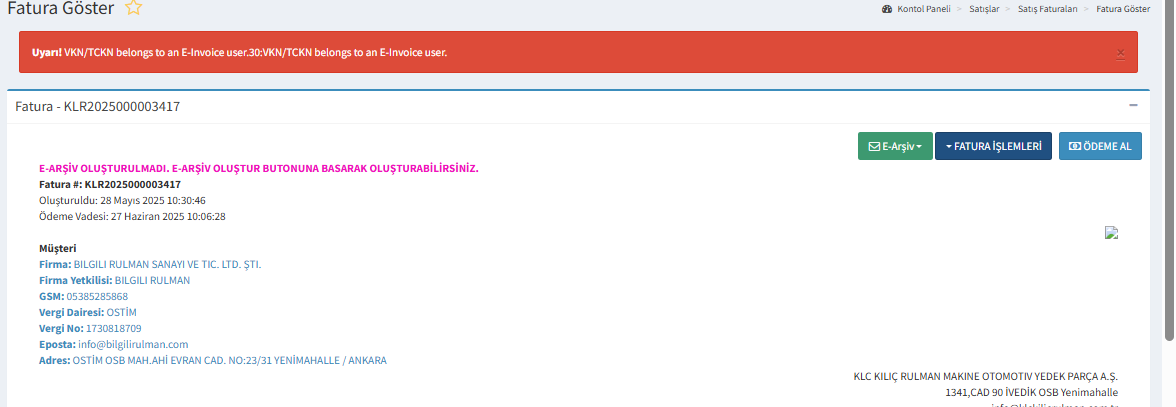1176x407 pixels.
Task: Dismiss the red VKN/TCKN warning alert
Action: pos(1120,52)
